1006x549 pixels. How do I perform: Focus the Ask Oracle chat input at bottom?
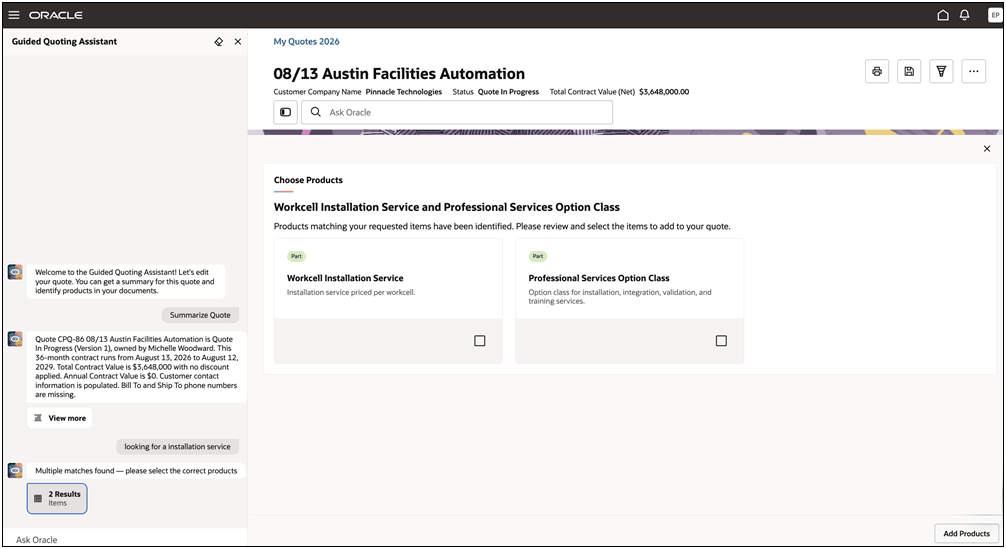(x=125, y=539)
